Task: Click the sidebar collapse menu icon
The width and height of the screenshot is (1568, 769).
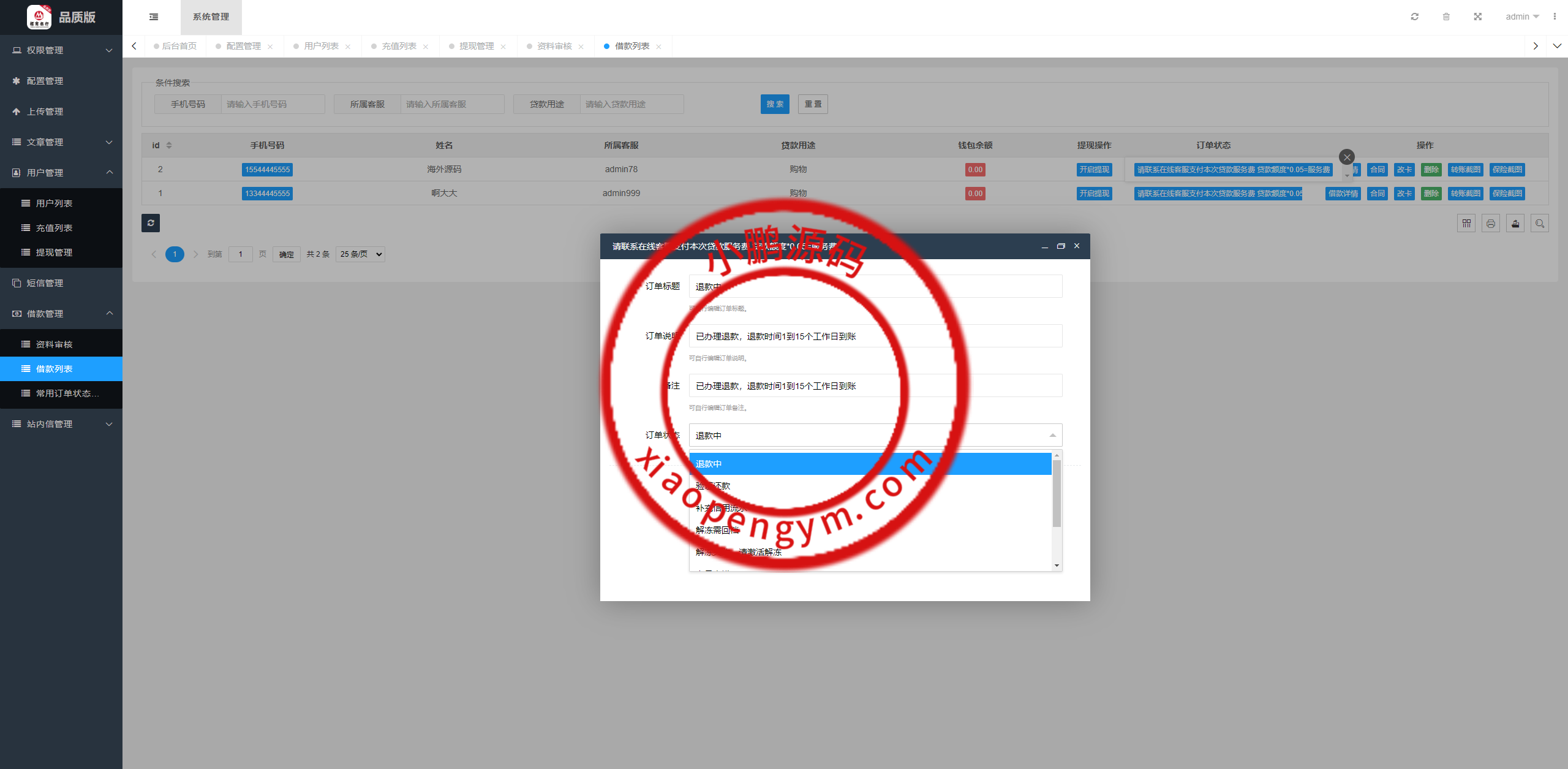Action: pos(154,17)
